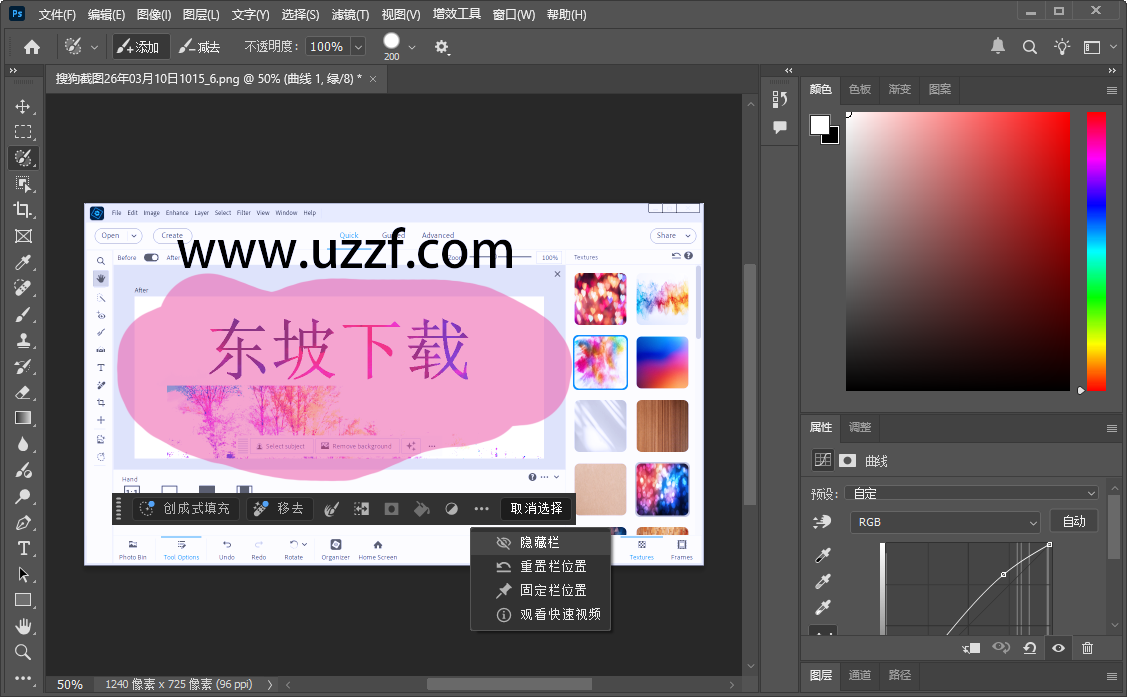Toggle clip-to-layer in the Properties panel

pyautogui.click(x=970, y=648)
